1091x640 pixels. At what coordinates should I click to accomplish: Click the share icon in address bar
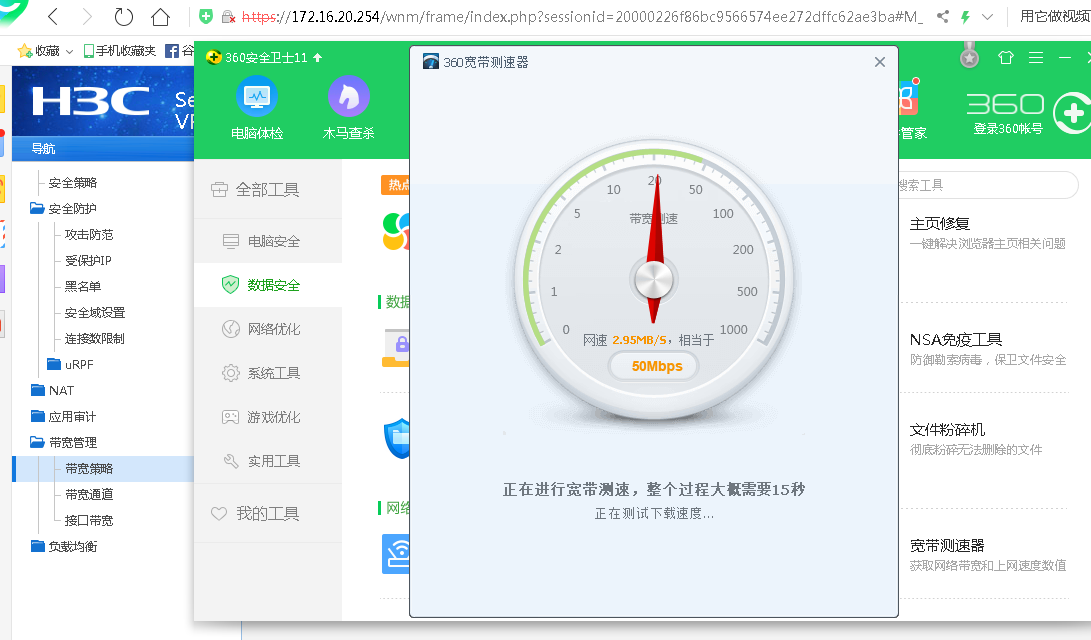942,16
